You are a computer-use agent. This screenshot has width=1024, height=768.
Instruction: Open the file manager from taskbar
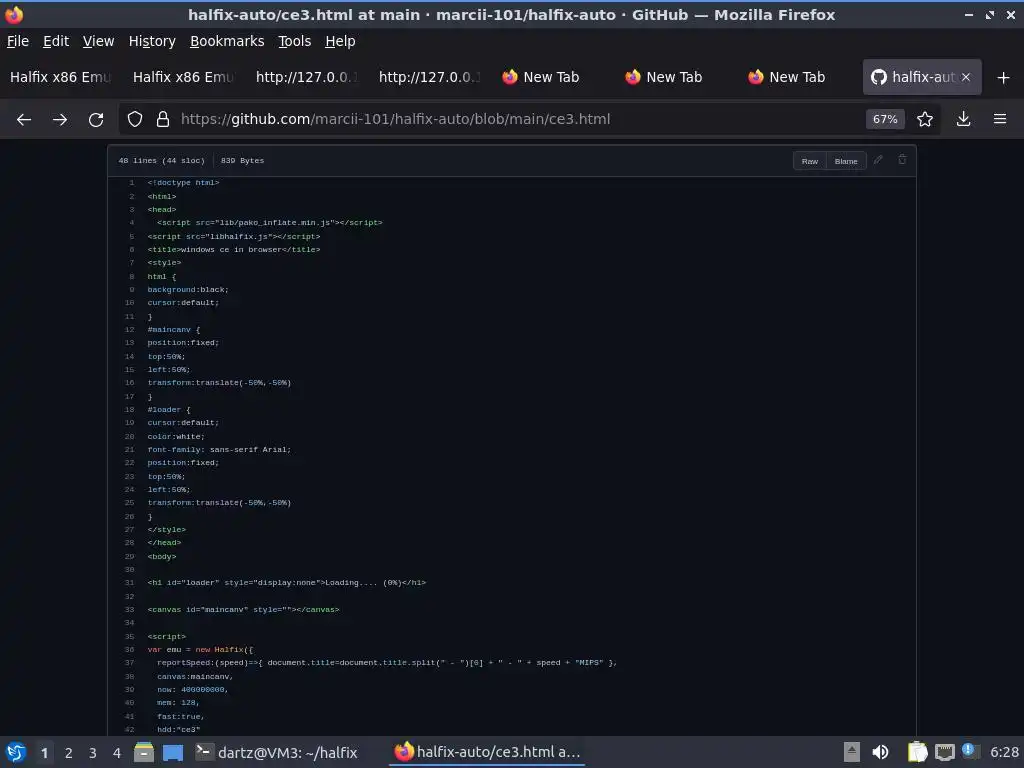[144, 752]
